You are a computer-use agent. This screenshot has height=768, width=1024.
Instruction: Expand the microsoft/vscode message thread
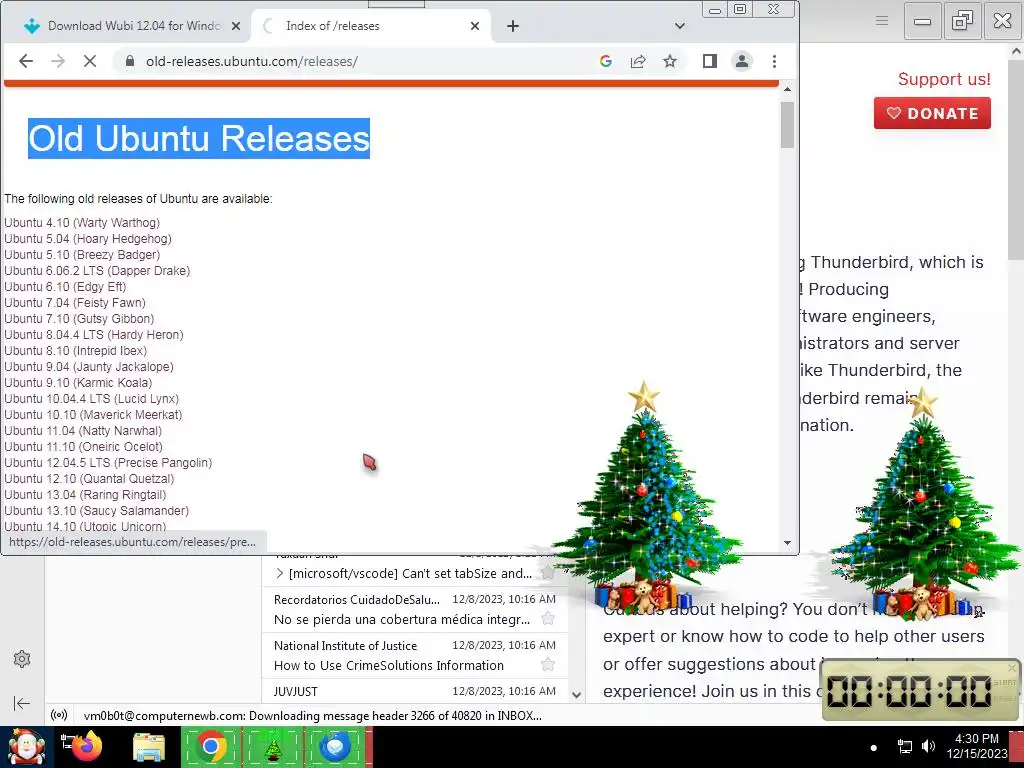coord(280,573)
